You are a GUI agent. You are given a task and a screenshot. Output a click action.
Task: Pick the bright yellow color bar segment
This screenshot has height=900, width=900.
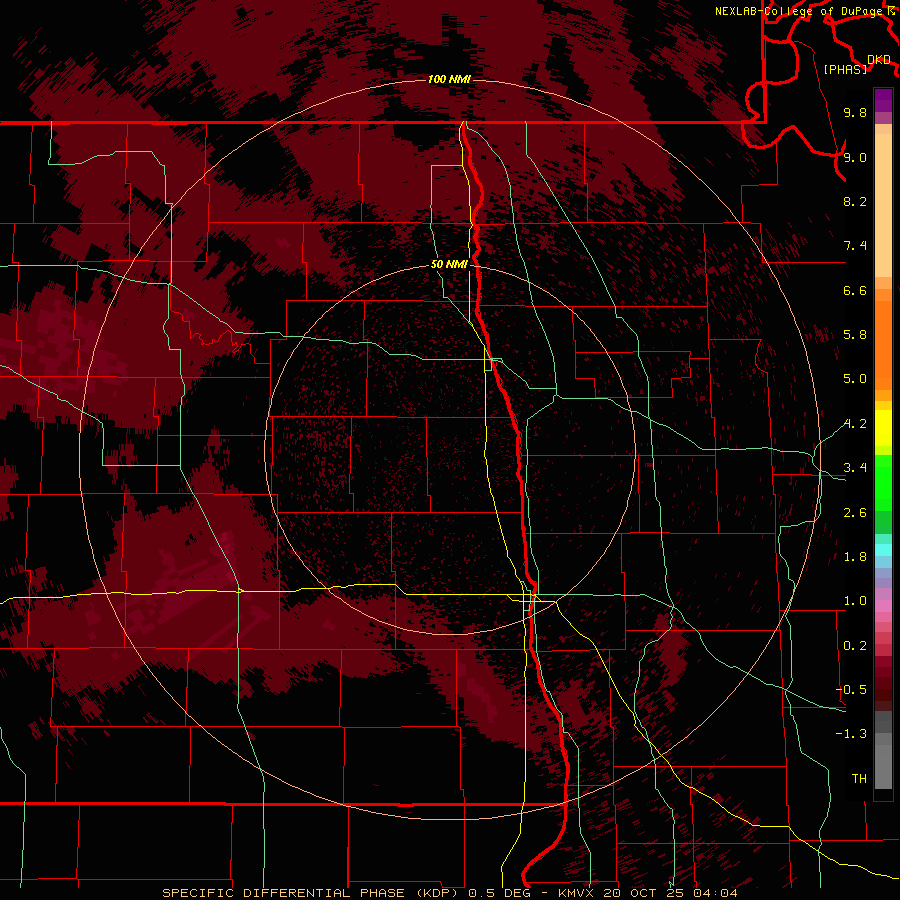point(883,428)
